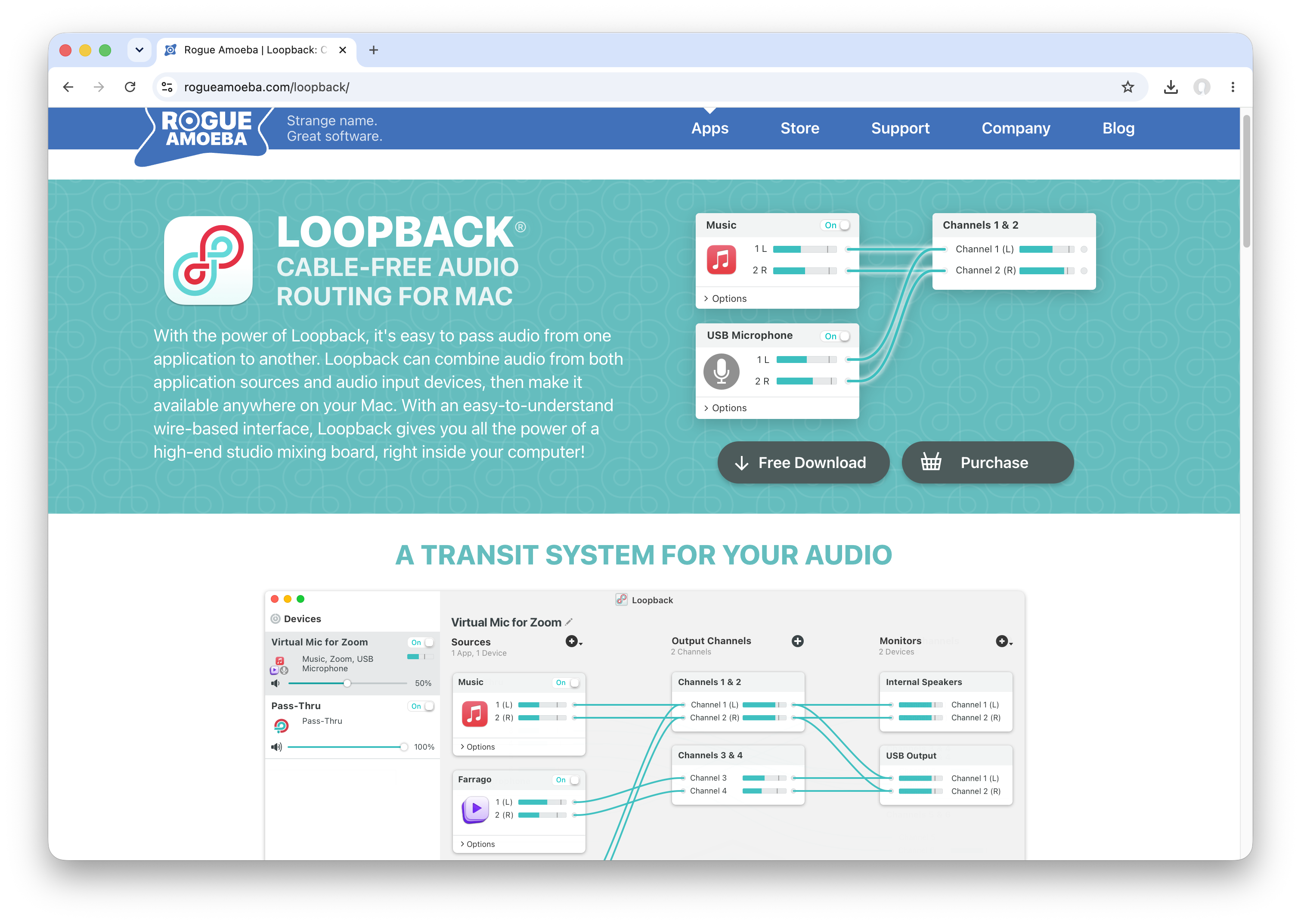Click the Virtual Mic volume speaker icon
This screenshot has height=924, width=1301.
tap(276, 683)
